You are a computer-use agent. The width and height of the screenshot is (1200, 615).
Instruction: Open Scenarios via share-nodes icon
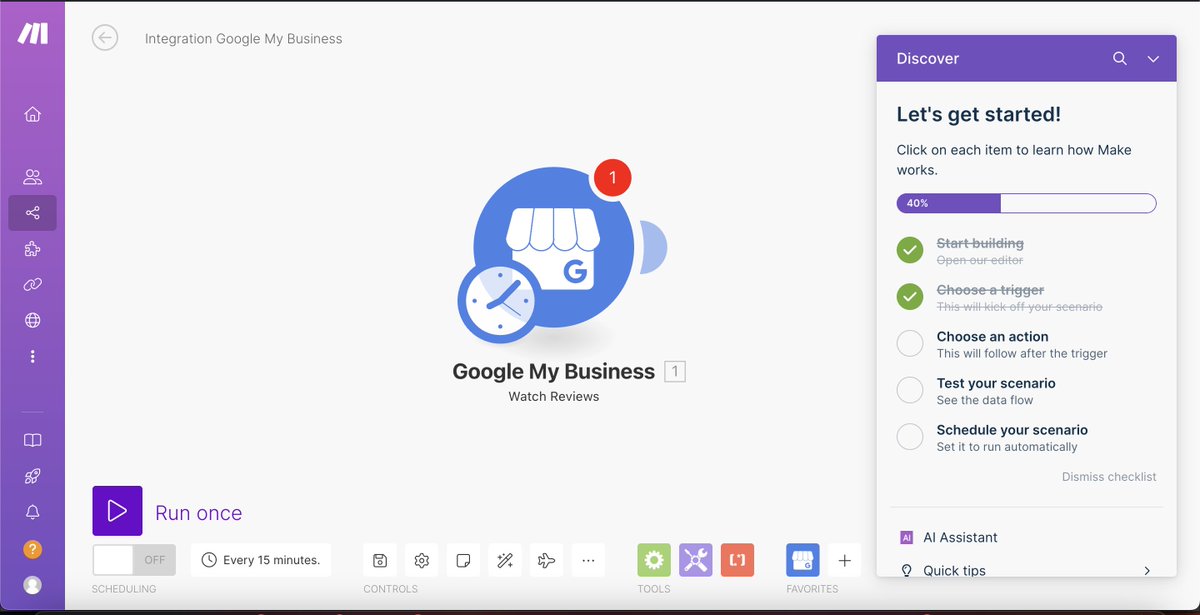click(32, 213)
